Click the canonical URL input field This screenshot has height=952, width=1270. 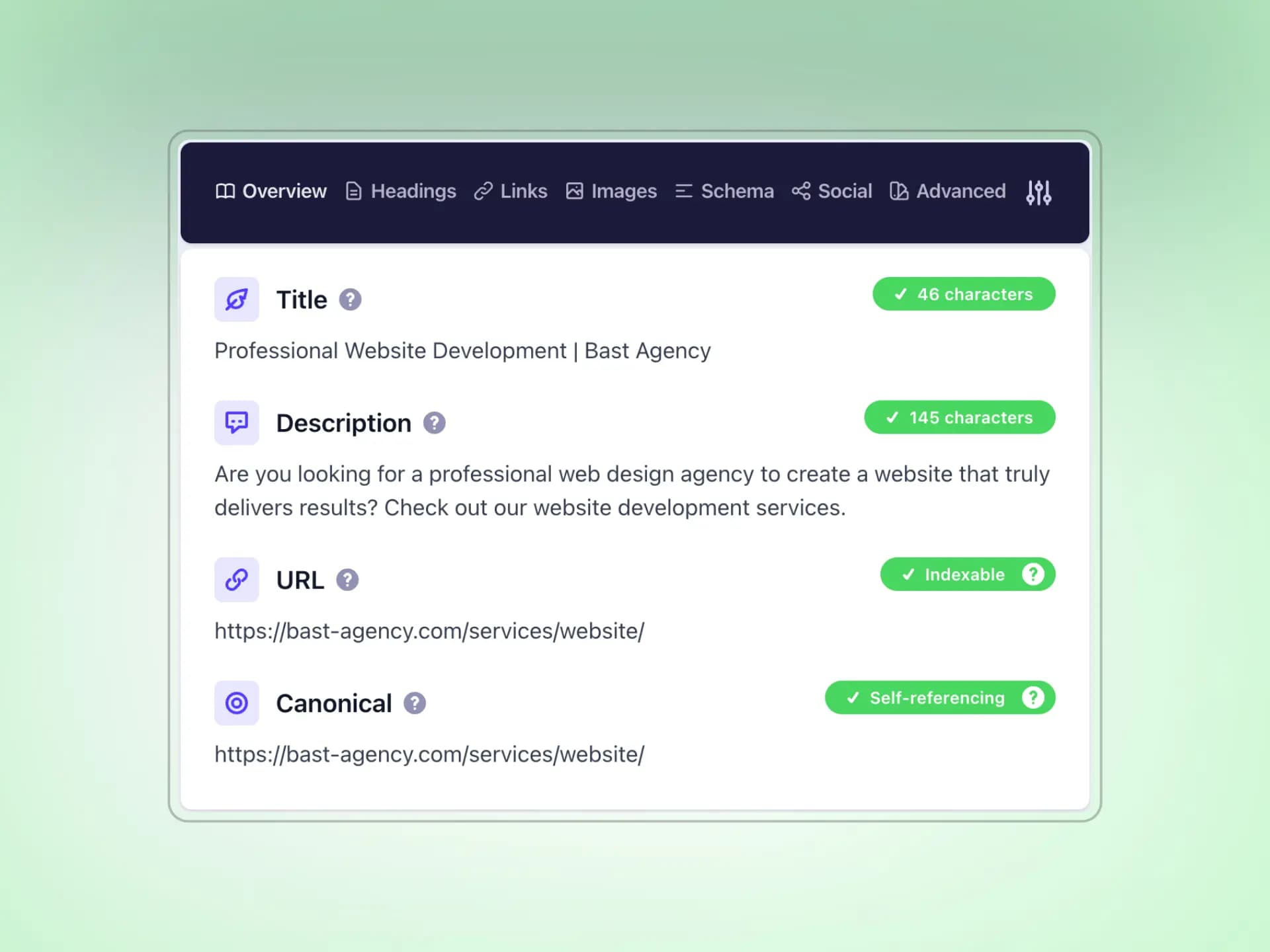point(429,753)
